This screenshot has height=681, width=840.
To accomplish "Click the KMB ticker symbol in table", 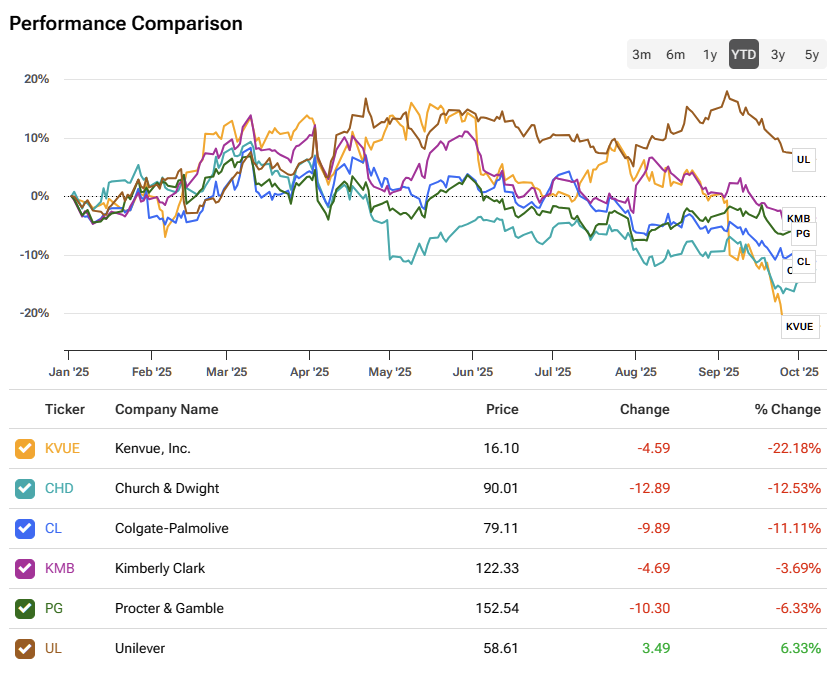I will click(x=60, y=568).
